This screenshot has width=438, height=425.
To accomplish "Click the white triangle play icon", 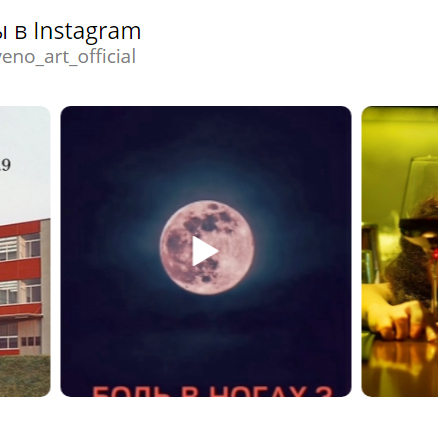I will tap(205, 251).
